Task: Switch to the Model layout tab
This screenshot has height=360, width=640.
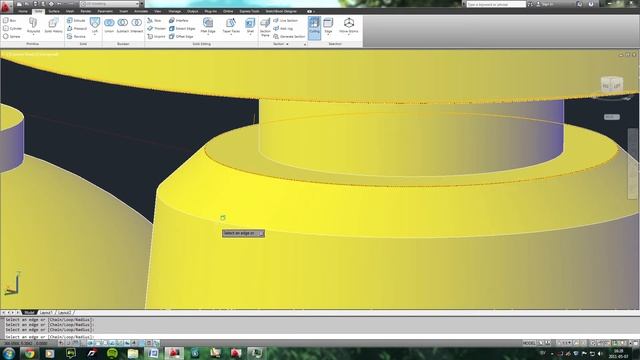Action: [x=29, y=312]
